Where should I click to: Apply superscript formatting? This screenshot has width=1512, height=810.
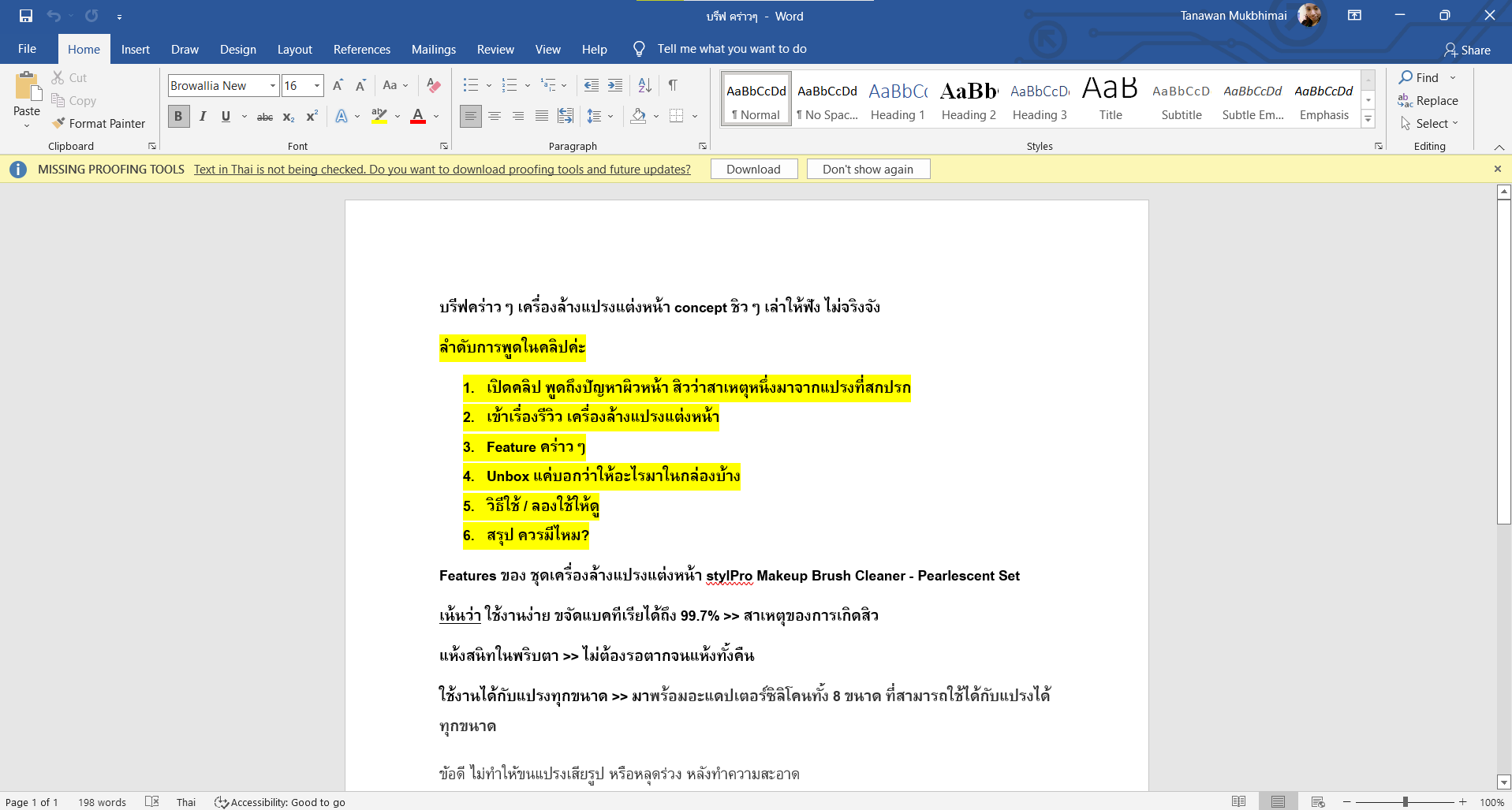coord(312,117)
